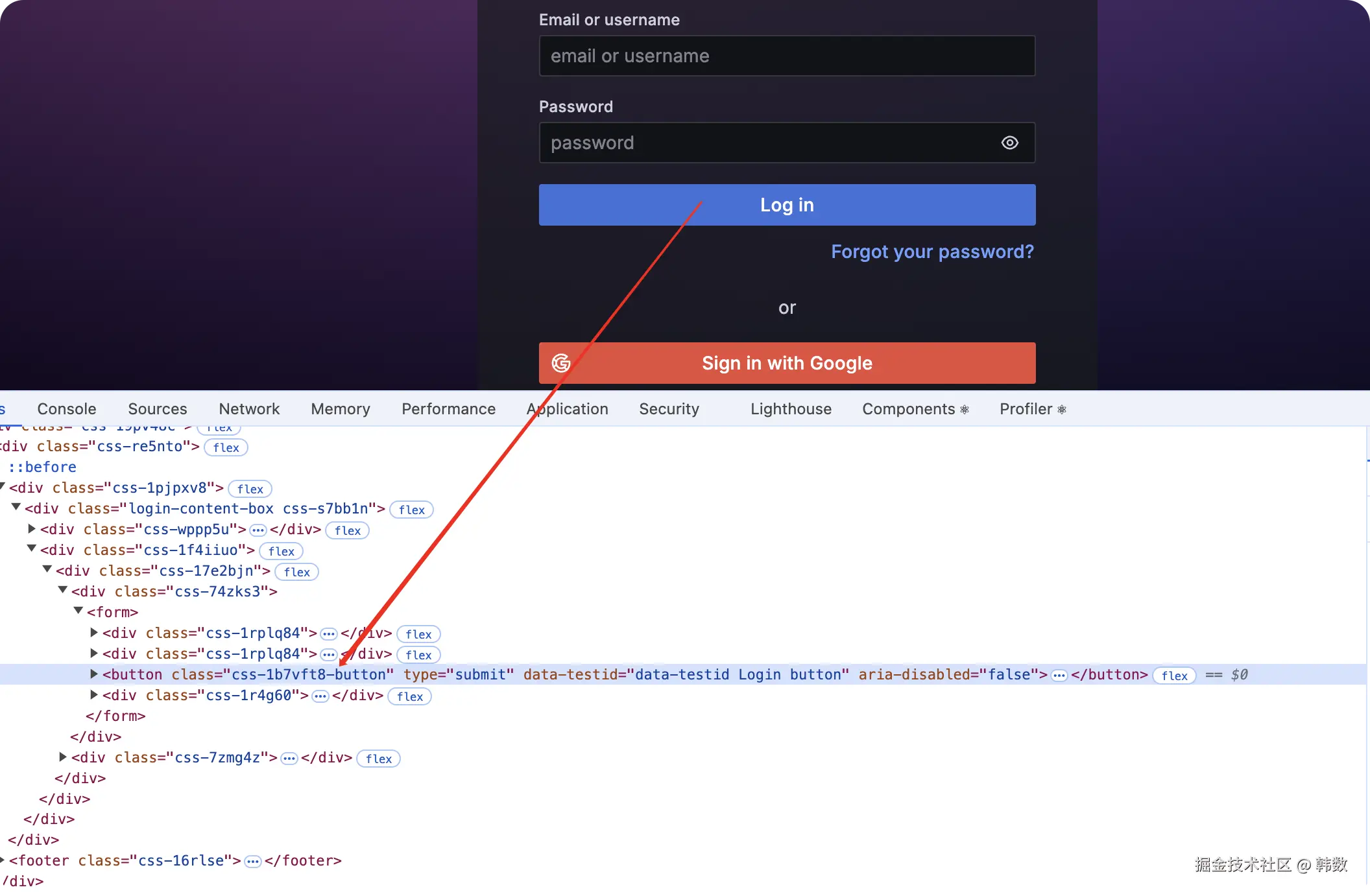Toggle flex badge on css-1f4iiuo div
This screenshot has height=896, width=1370.
point(281,551)
